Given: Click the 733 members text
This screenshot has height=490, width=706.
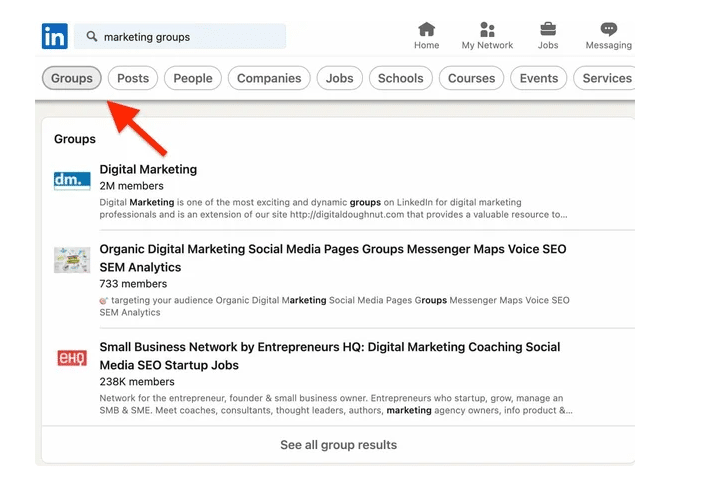Looking at the screenshot, I should 133,284.
